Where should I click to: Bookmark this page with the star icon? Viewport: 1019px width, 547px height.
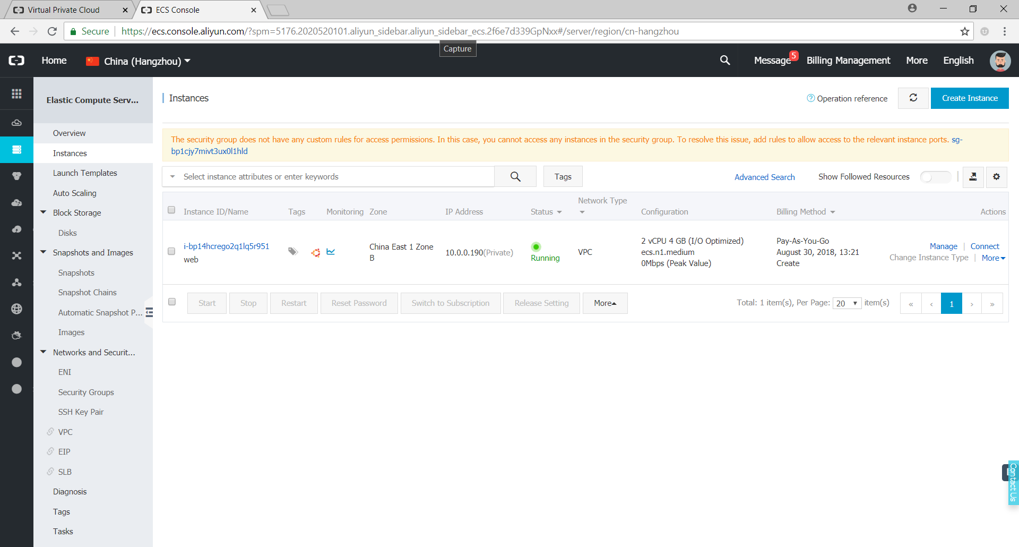pyautogui.click(x=964, y=31)
